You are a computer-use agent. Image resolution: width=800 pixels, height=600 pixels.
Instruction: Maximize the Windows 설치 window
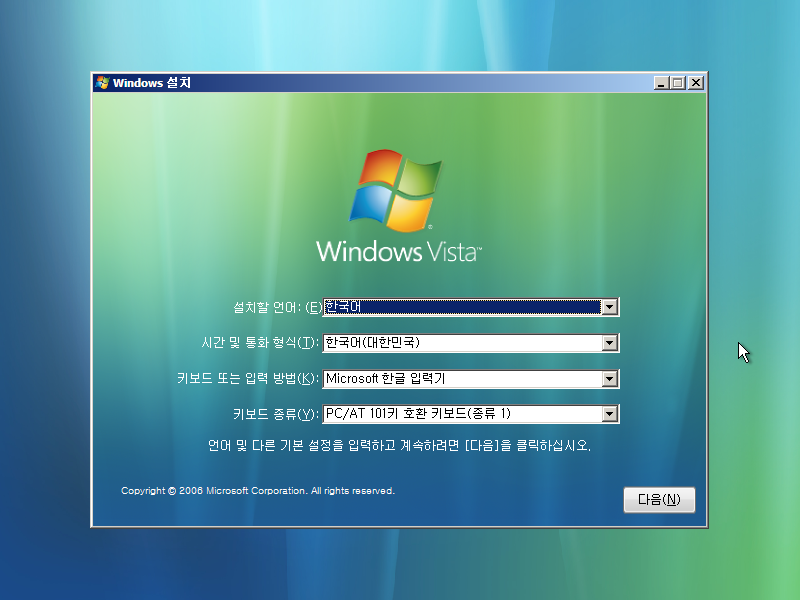pos(678,83)
